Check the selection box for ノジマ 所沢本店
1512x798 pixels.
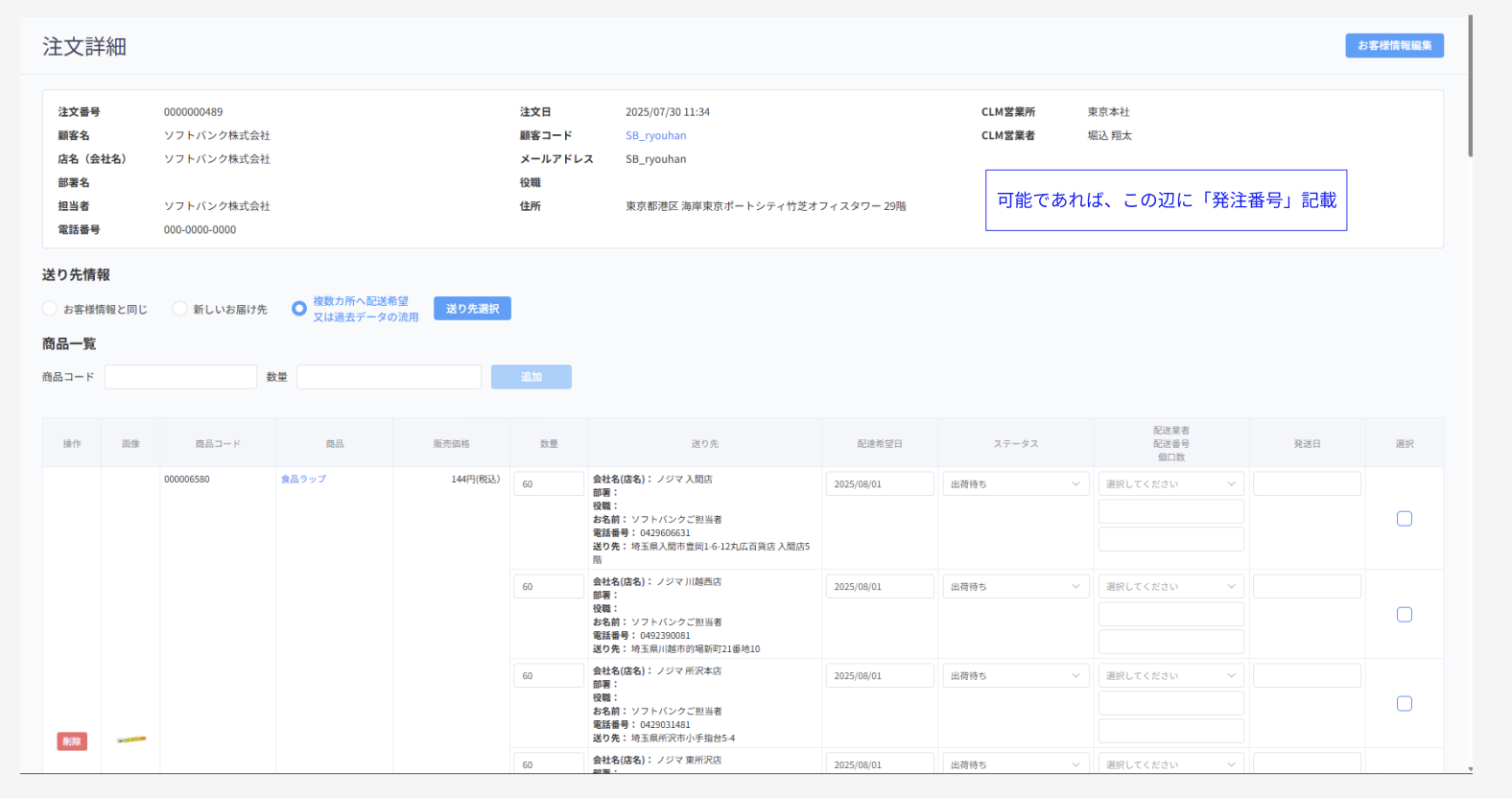(x=1404, y=704)
